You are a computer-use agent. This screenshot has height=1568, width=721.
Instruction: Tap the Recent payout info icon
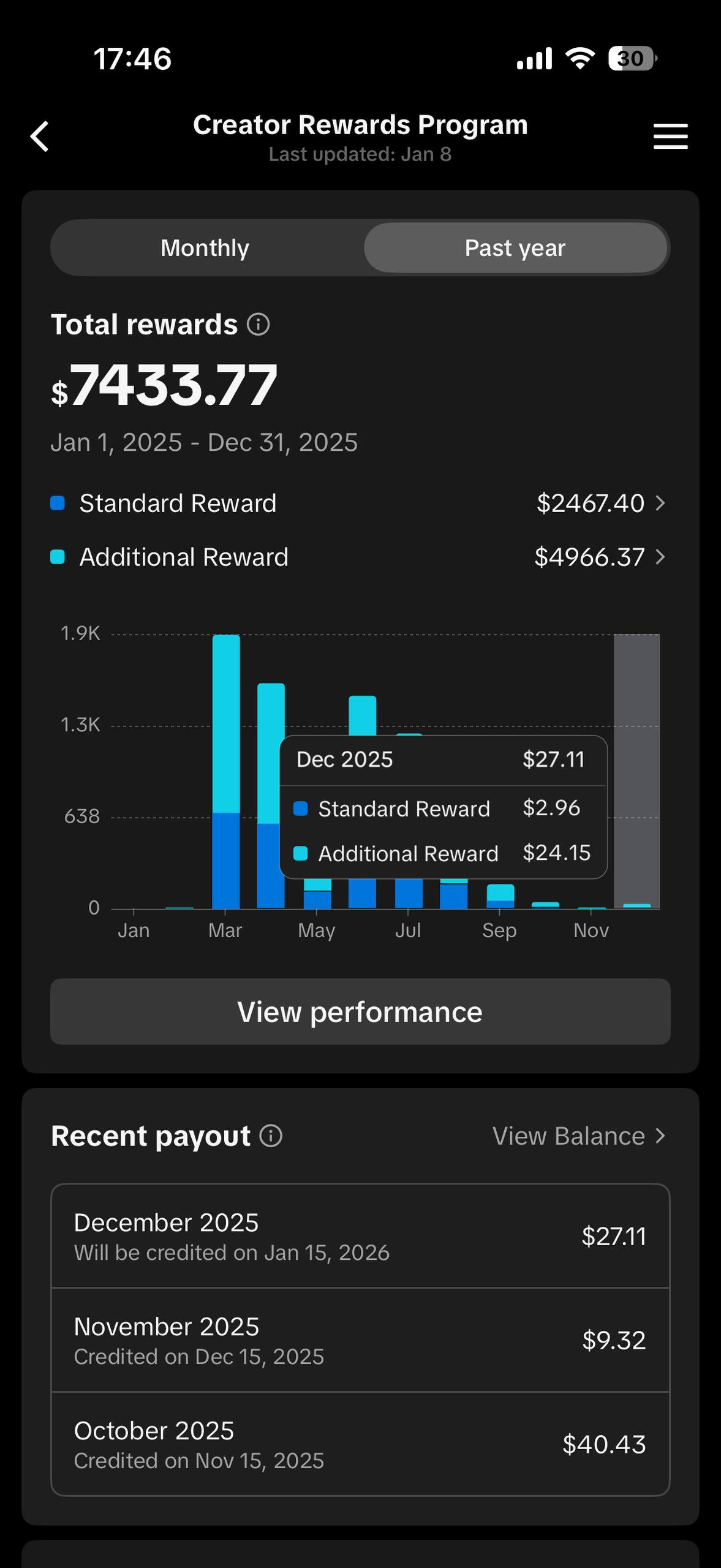(271, 1136)
